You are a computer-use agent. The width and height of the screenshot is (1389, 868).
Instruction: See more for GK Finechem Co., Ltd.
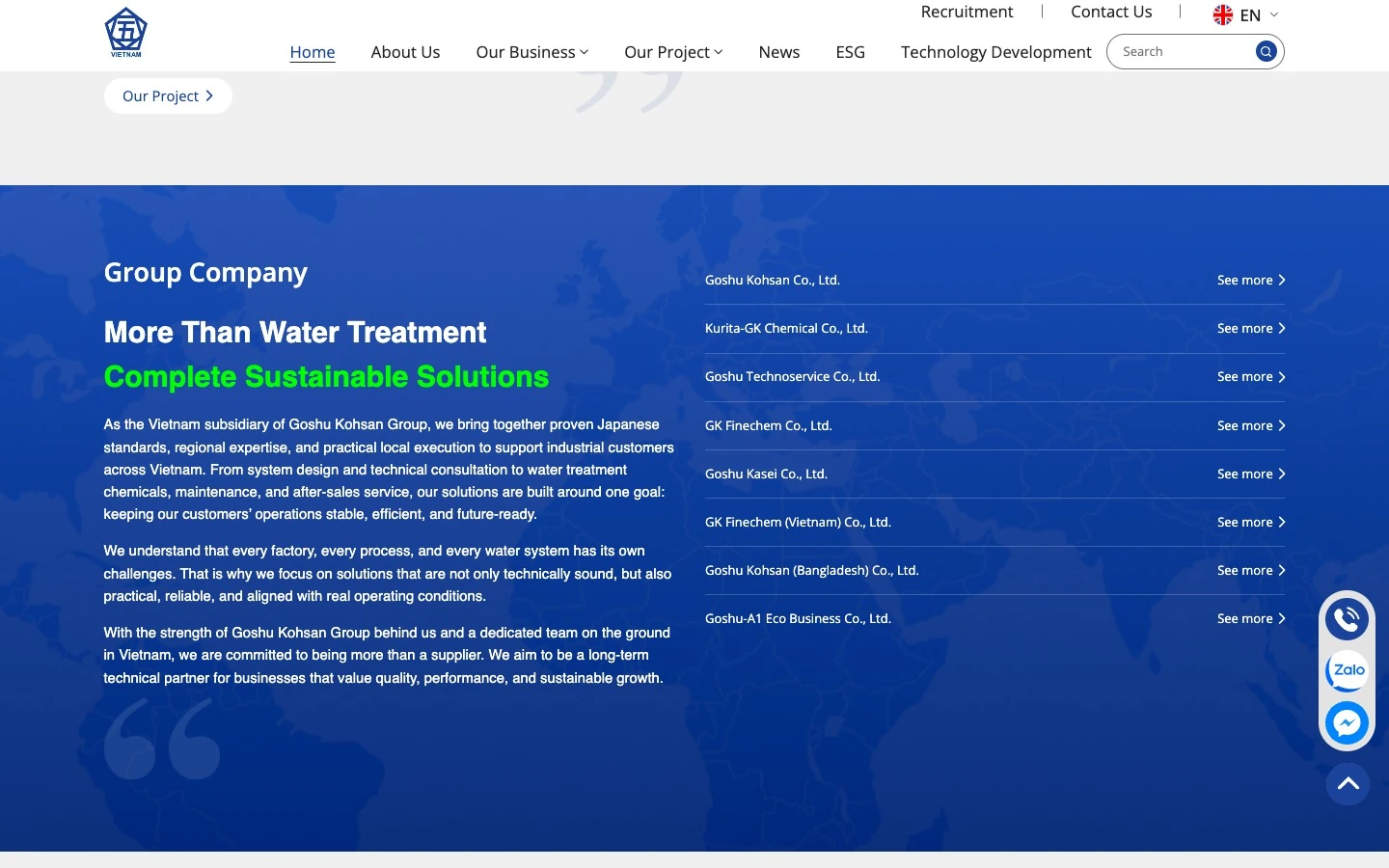click(x=1251, y=425)
